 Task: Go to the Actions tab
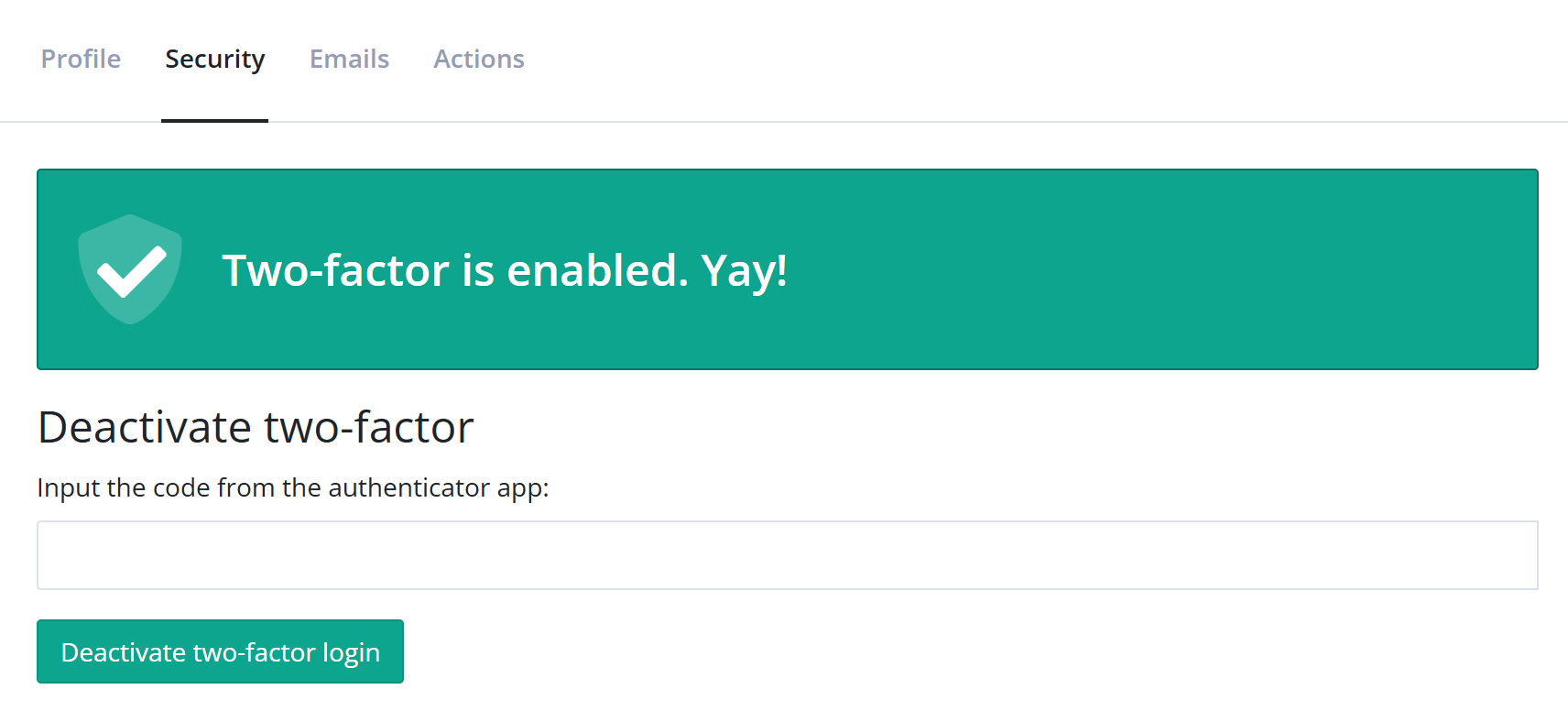click(x=479, y=59)
